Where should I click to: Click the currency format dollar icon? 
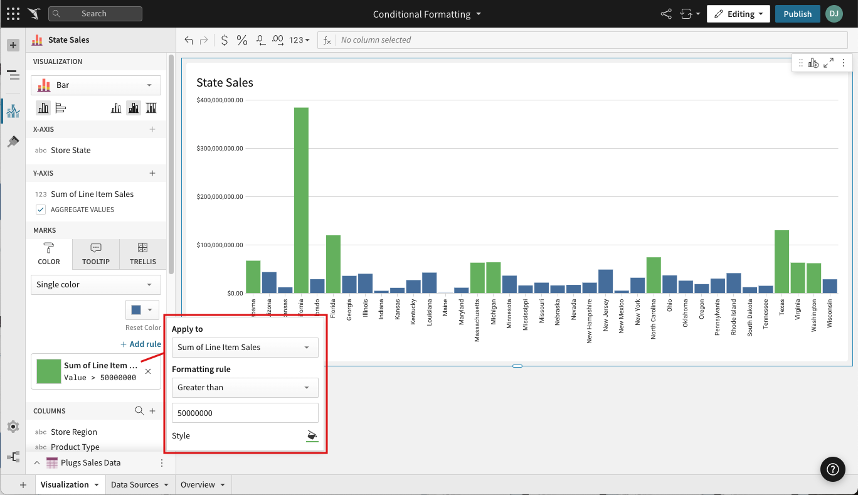tap(224, 40)
